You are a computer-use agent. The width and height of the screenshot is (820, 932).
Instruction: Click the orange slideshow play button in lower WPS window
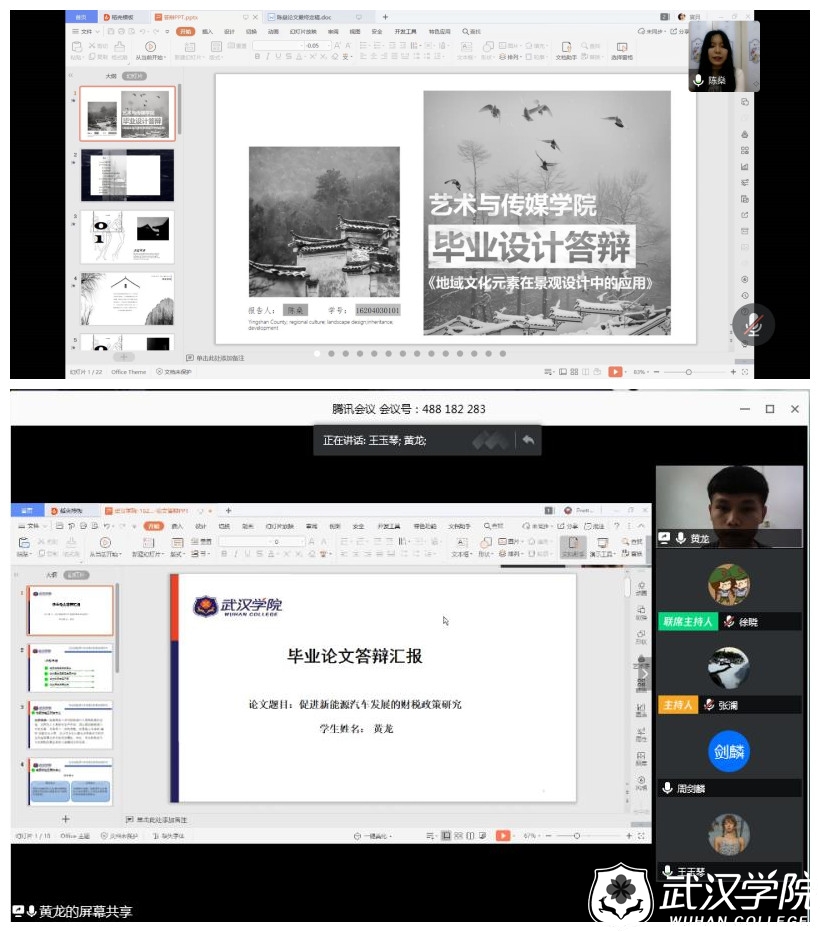pos(503,835)
